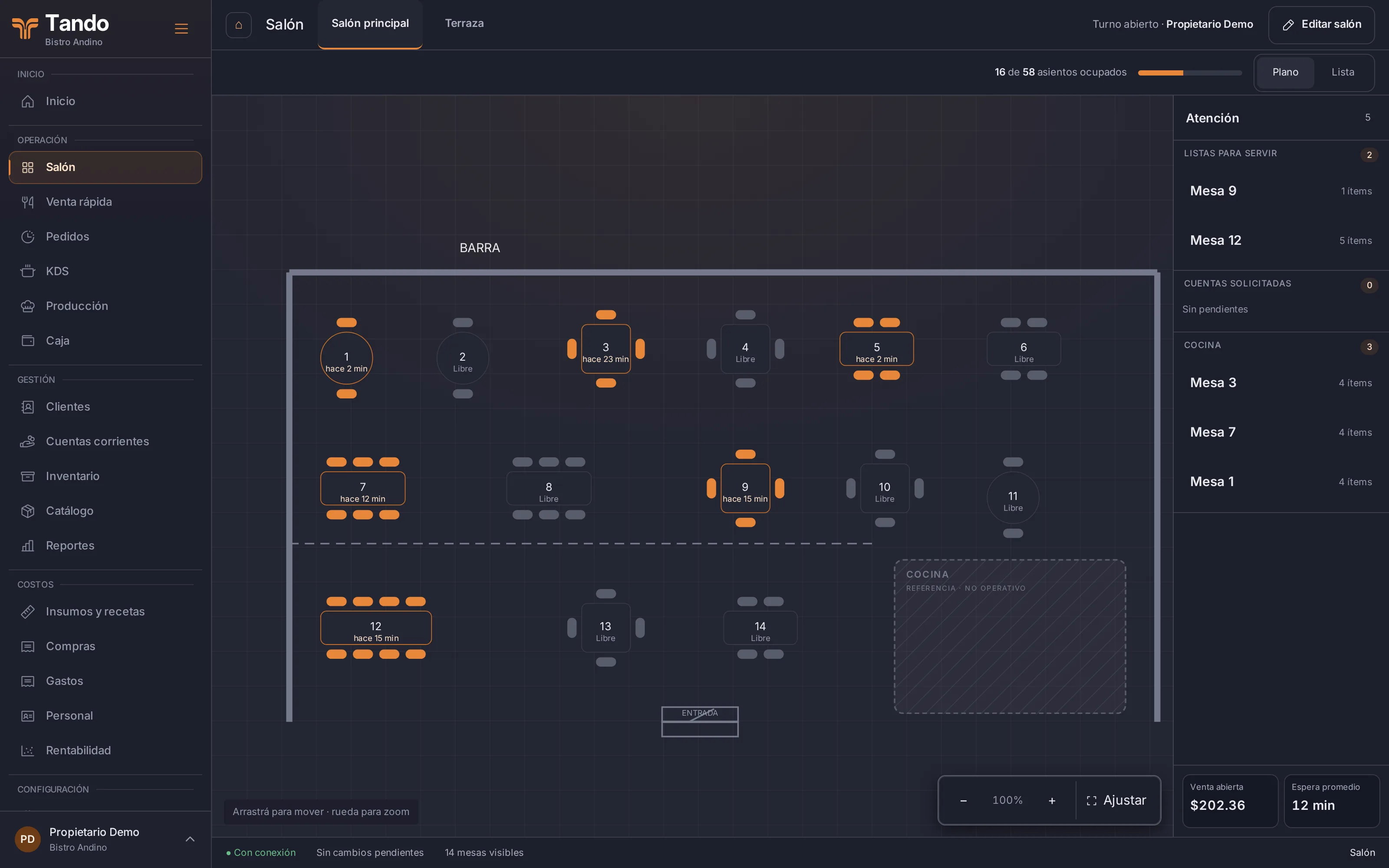Image resolution: width=1389 pixels, height=868 pixels.
Task: Switch to Lista view
Action: [1343, 72]
